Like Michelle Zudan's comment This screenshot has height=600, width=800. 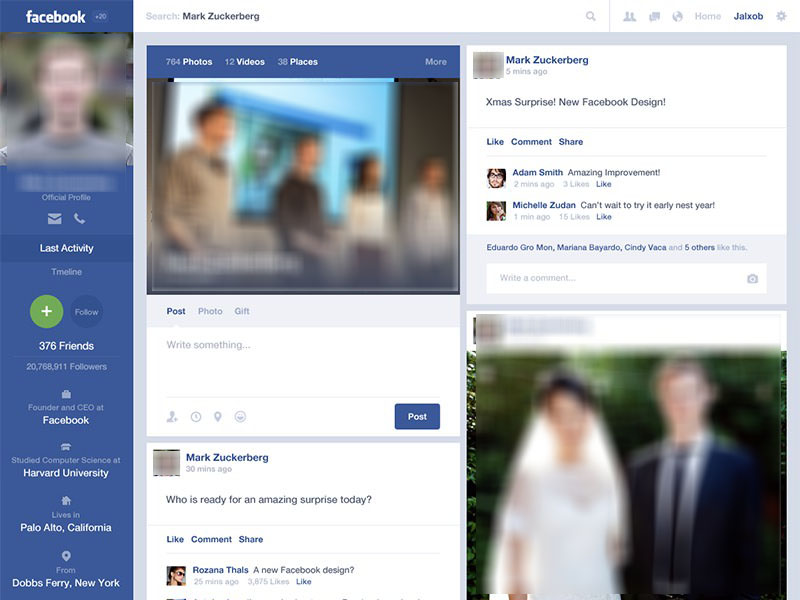click(x=604, y=217)
